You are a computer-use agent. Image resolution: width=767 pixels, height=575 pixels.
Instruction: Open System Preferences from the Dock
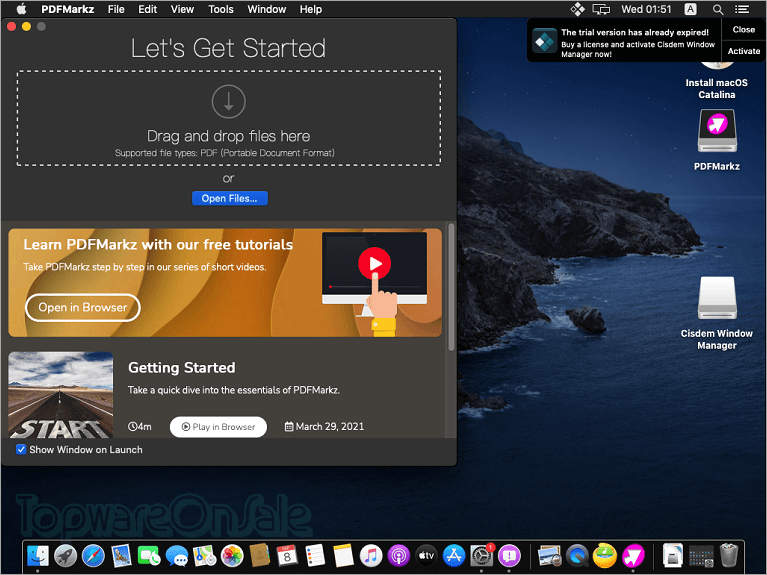click(x=482, y=556)
